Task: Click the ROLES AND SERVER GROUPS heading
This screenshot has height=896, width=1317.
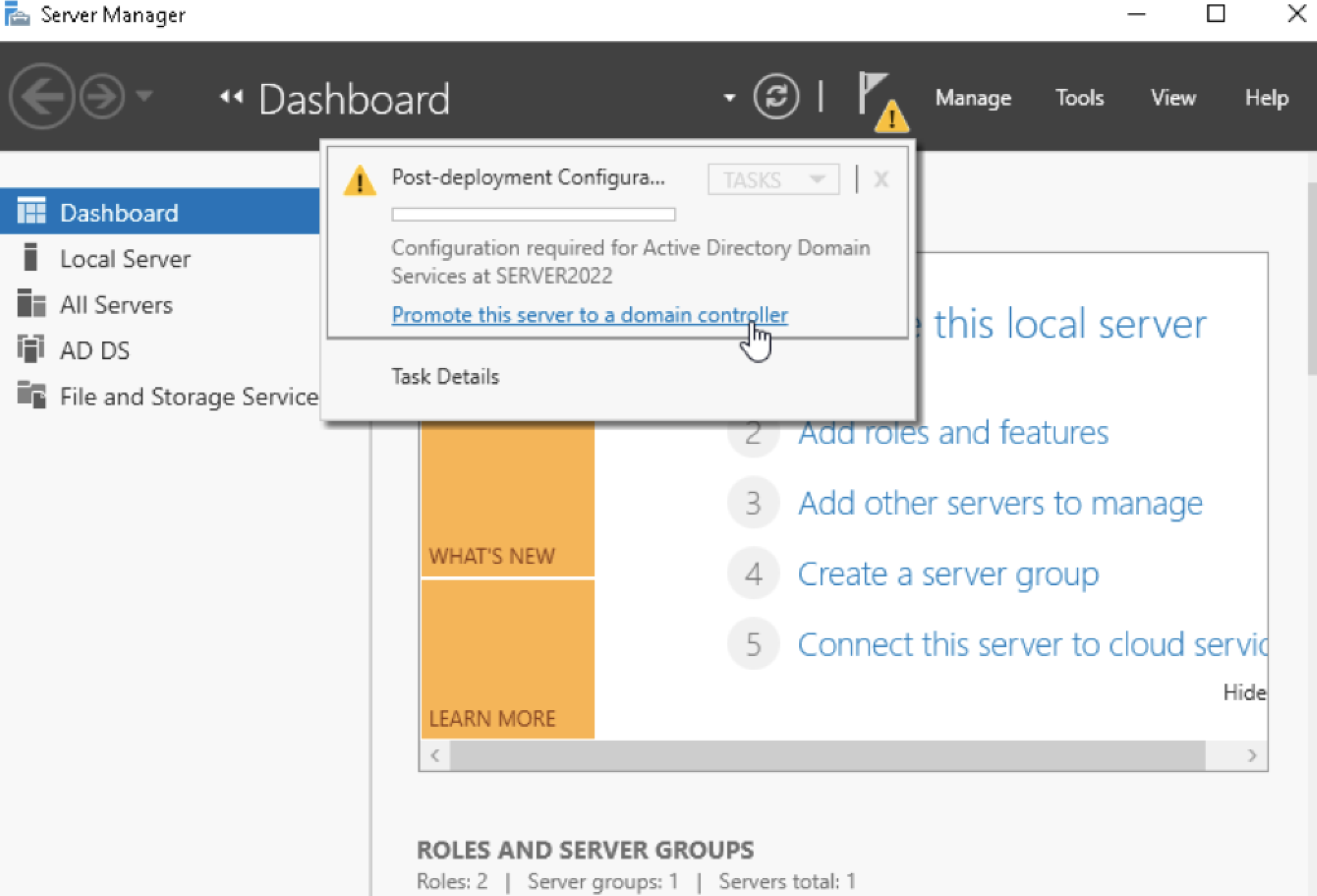Action: tap(586, 850)
